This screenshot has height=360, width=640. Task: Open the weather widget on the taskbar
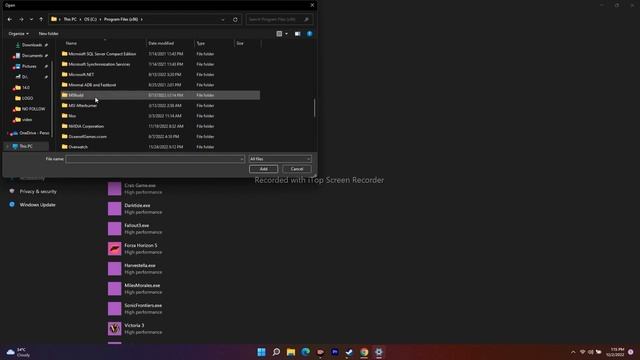pos(19,352)
